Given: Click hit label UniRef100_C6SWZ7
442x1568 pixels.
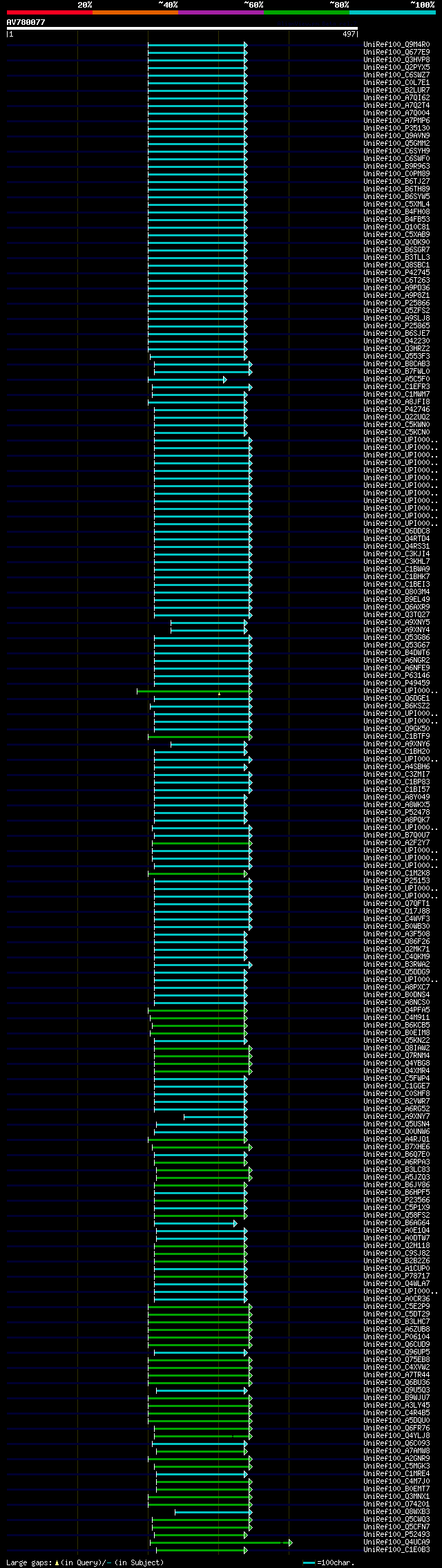Looking at the screenshot, I should [x=396, y=75].
